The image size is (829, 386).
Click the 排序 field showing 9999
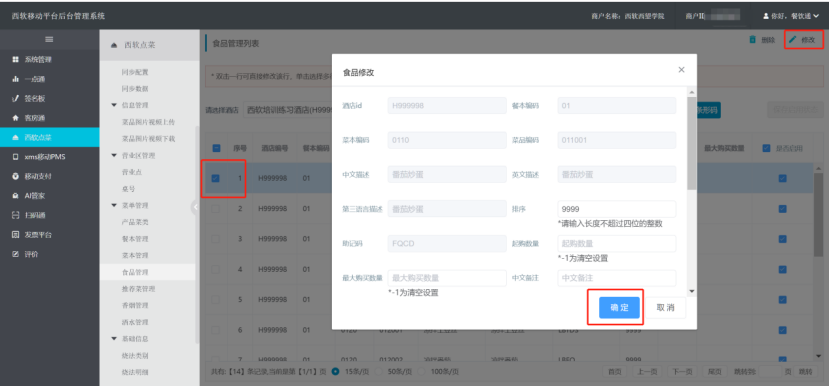point(616,209)
